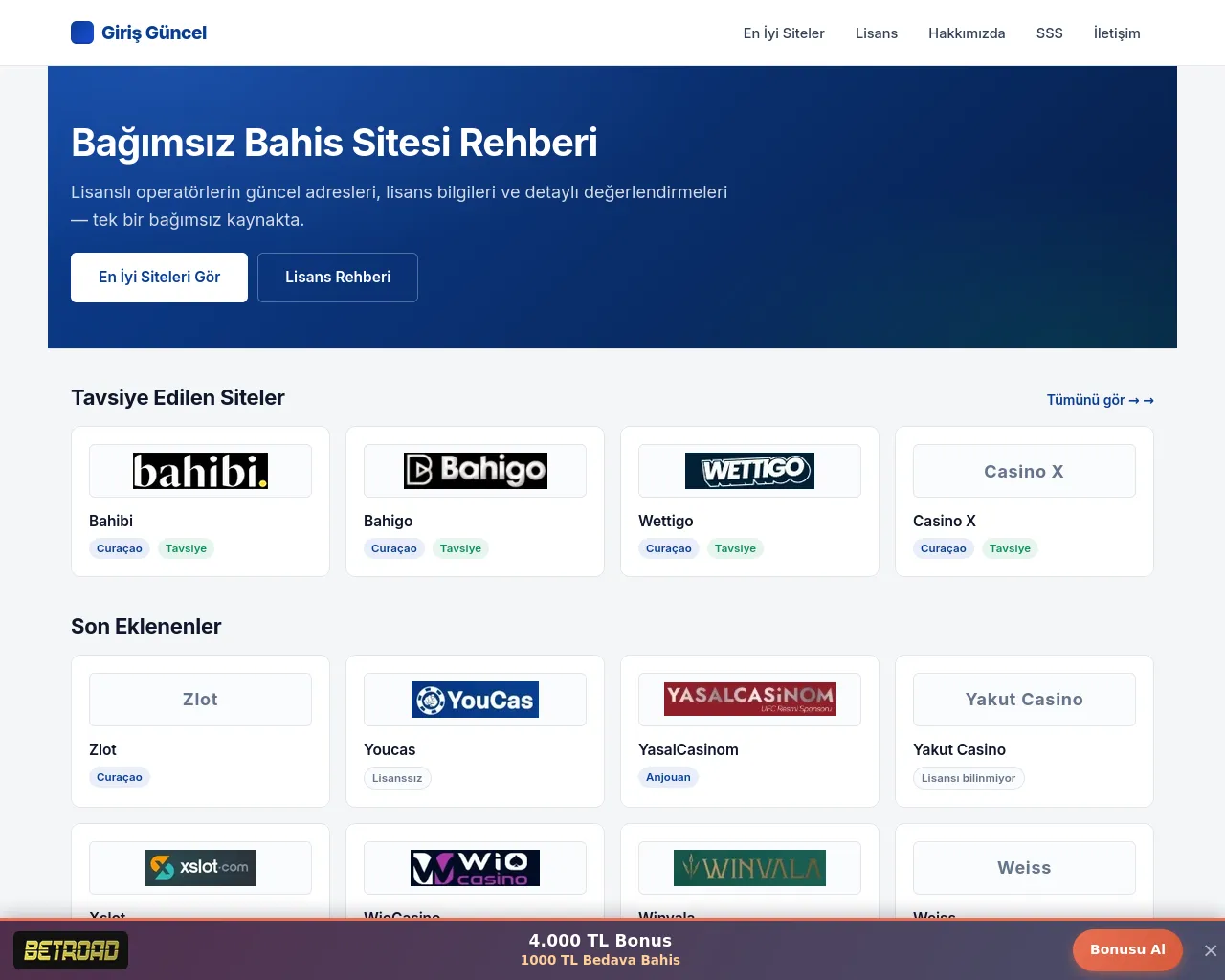
Task: Click the En İyi Siteleri Gör button
Action: (x=159, y=278)
